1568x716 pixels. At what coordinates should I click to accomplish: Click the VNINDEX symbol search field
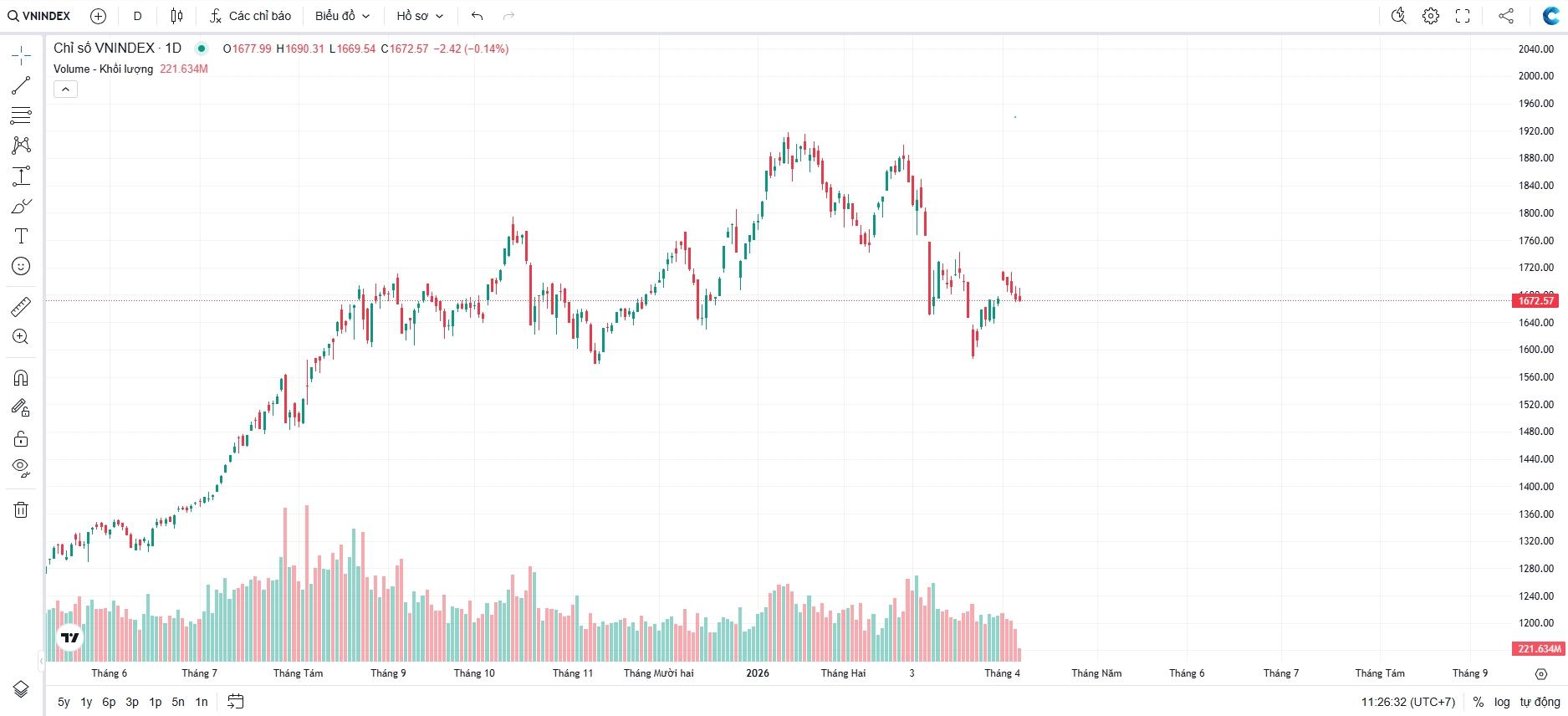pos(39,16)
